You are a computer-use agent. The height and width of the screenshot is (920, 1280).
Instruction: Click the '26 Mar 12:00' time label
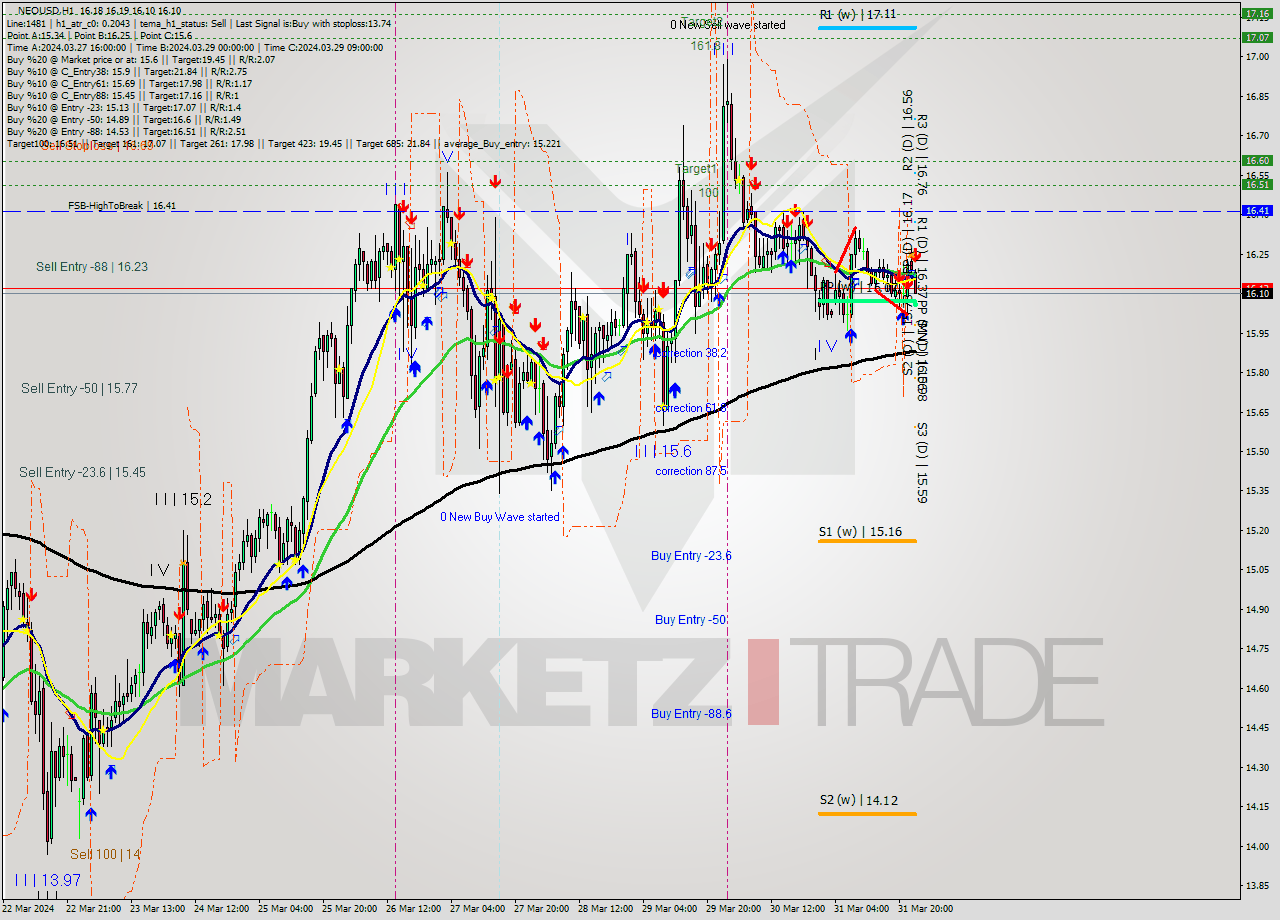(413, 909)
